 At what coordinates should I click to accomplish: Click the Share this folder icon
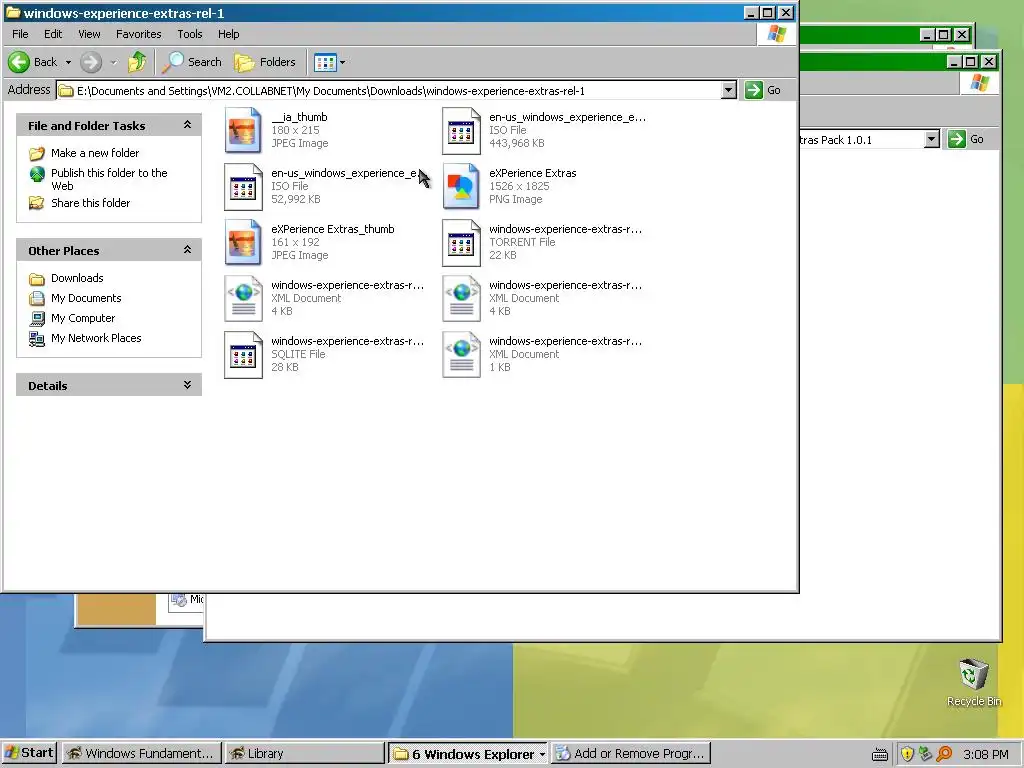(x=37, y=203)
